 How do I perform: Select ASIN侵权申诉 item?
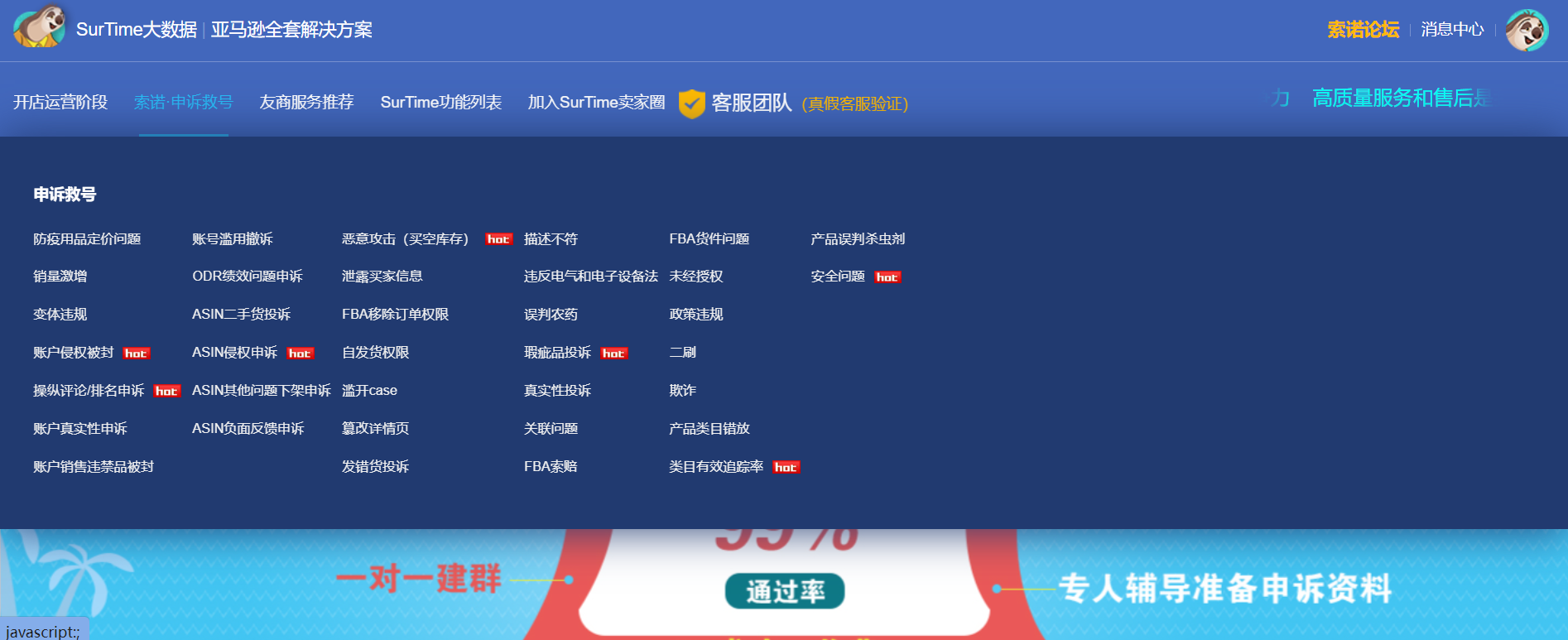[x=235, y=353]
